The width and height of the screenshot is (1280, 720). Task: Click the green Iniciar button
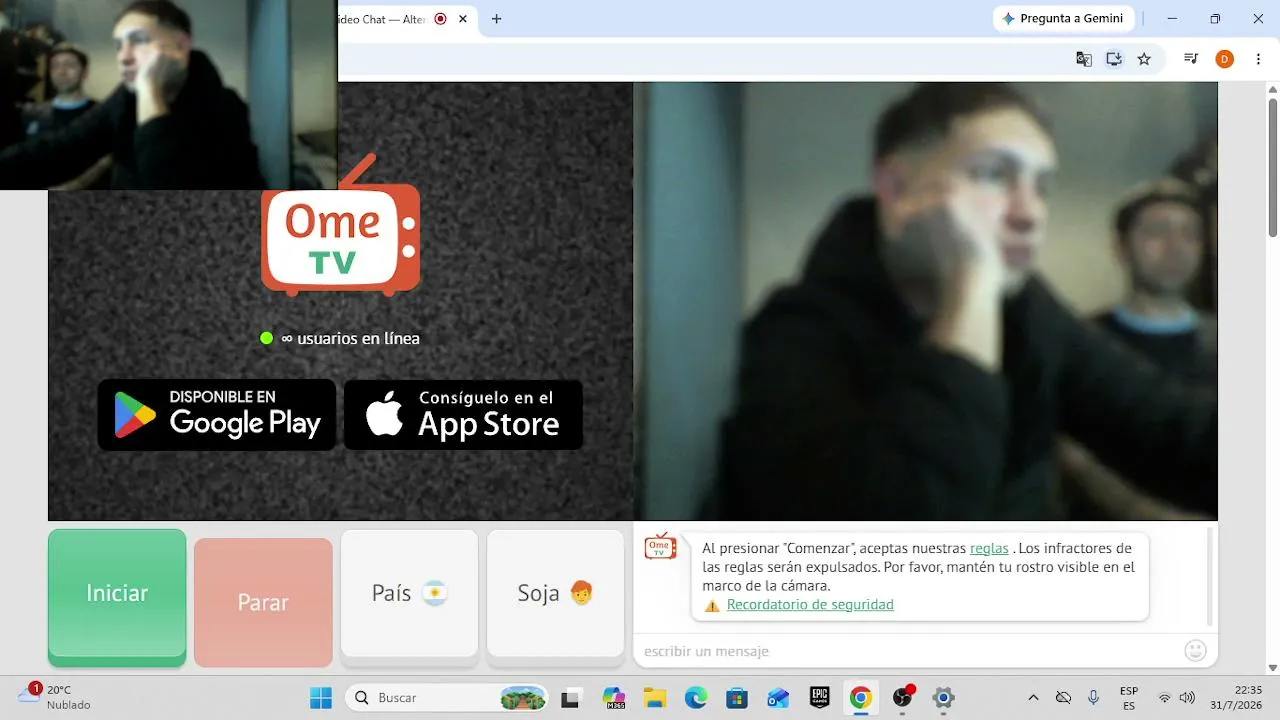(x=117, y=597)
